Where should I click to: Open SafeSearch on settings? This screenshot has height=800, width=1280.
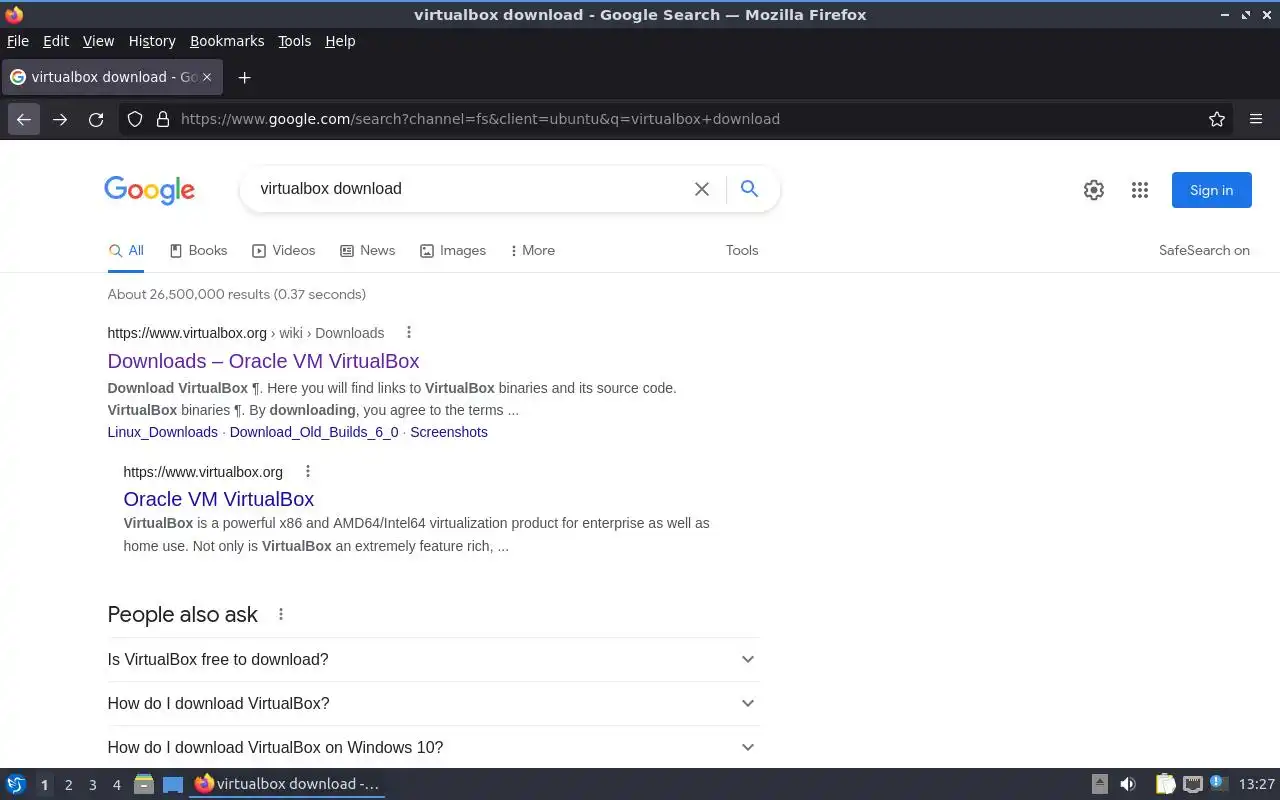[1204, 251]
